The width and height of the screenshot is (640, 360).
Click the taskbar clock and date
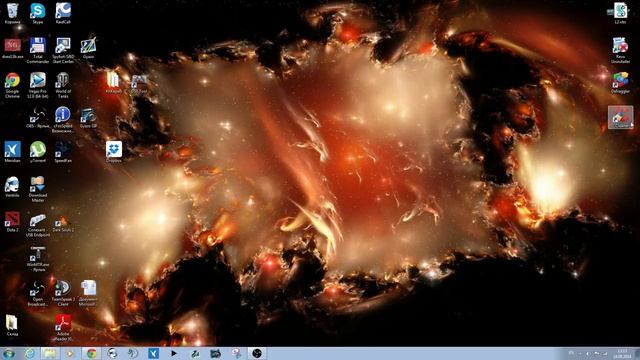click(x=622, y=354)
